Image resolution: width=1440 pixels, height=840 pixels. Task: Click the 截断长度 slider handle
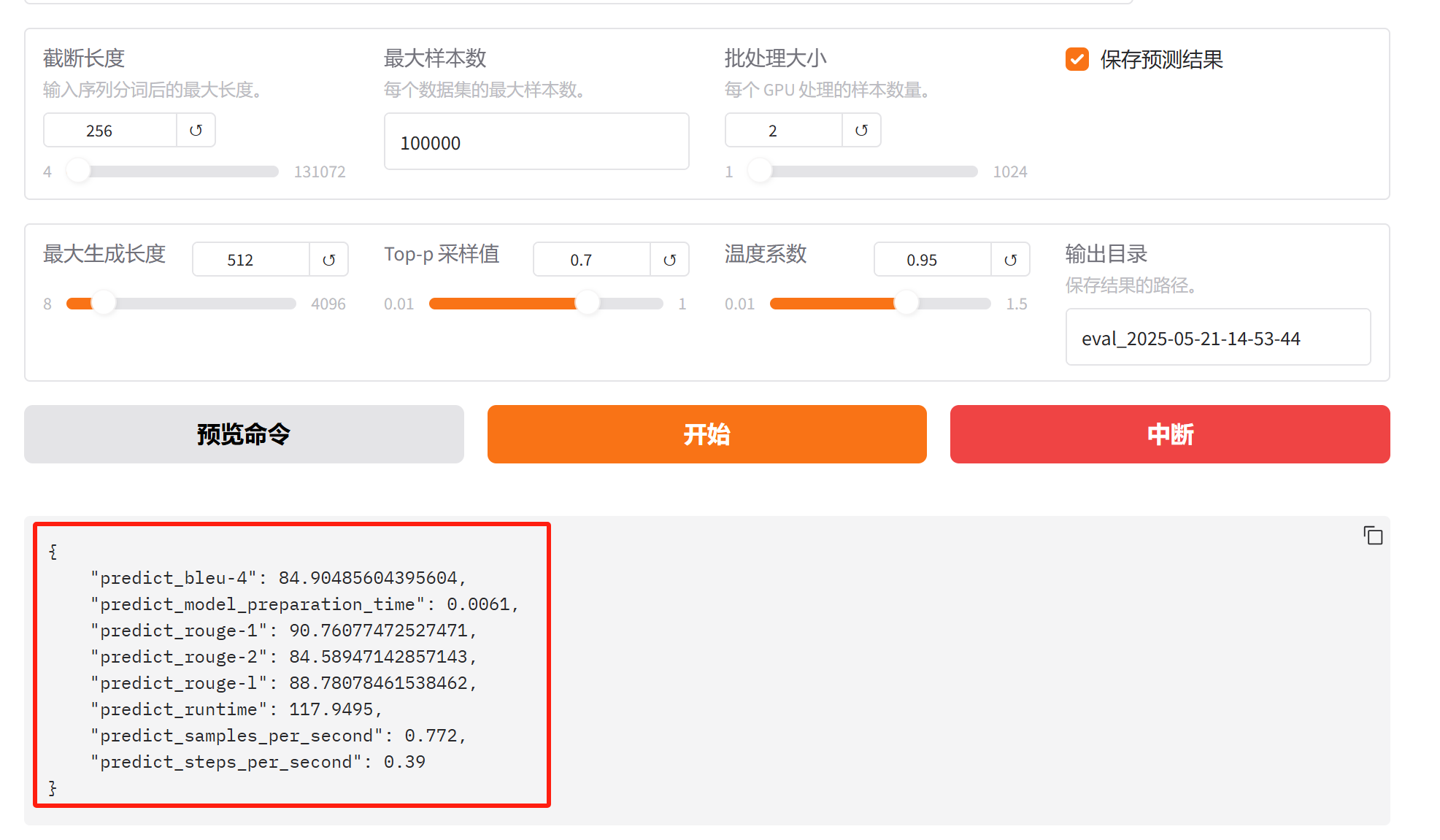coord(77,172)
